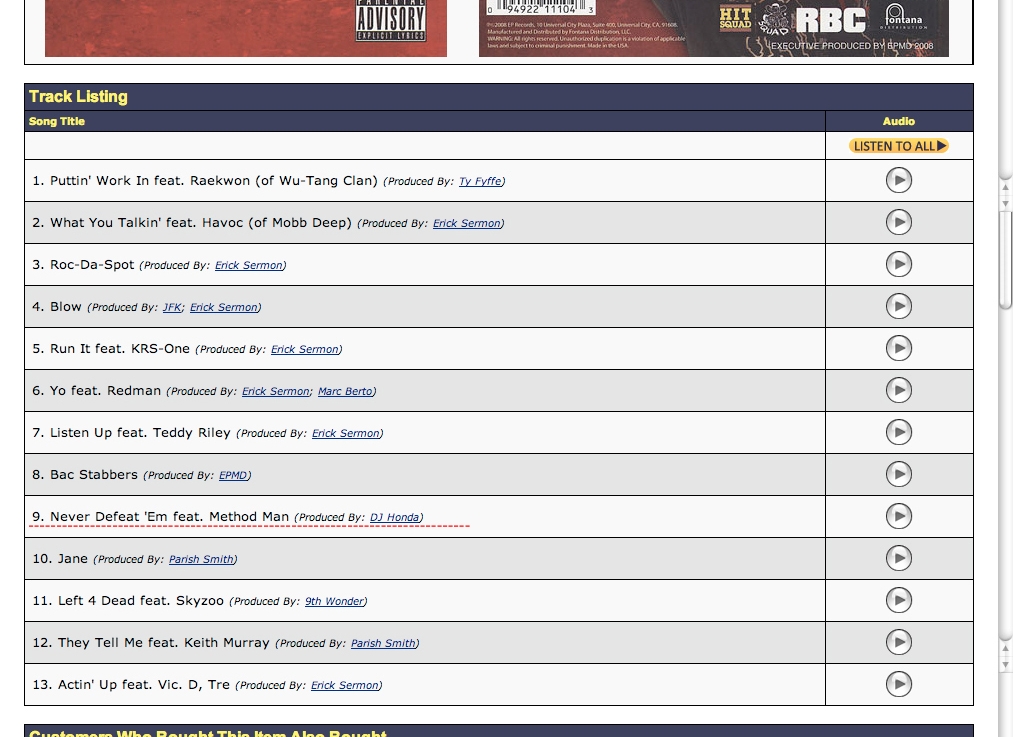Play the Bac Stabbers audio preview

pos(898,474)
